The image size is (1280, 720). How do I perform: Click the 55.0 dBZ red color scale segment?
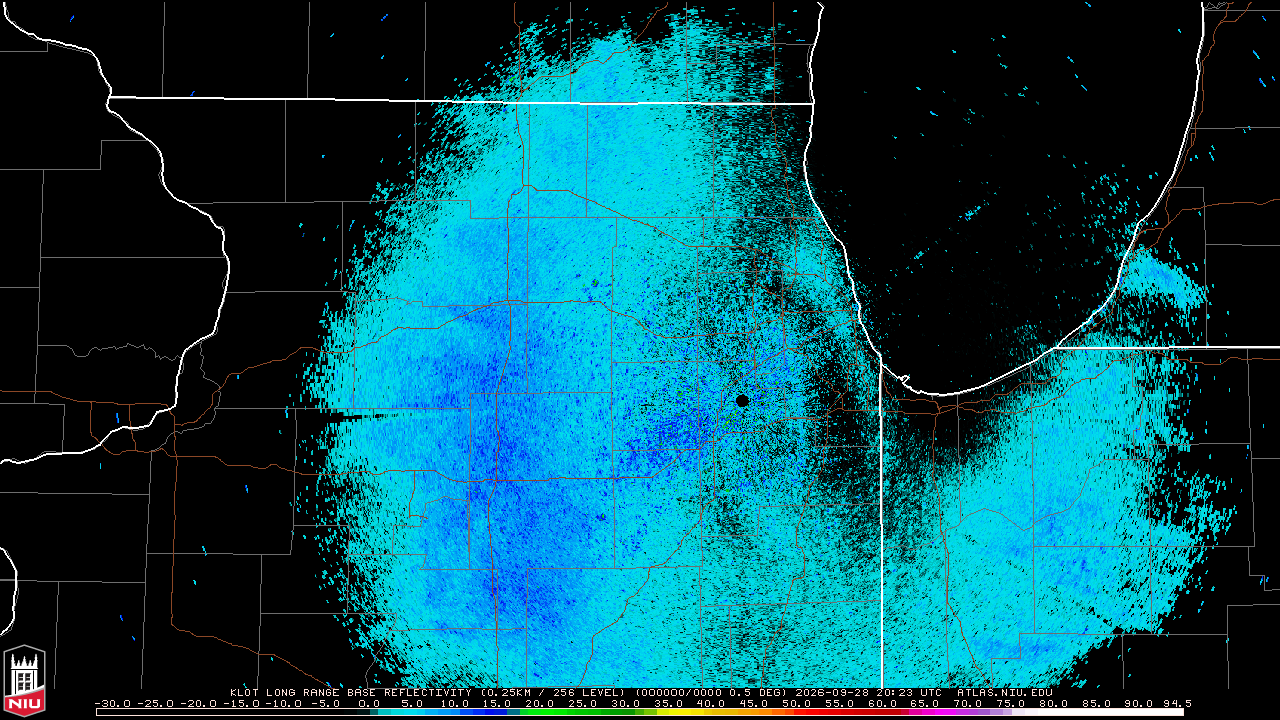click(x=840, y=712)
